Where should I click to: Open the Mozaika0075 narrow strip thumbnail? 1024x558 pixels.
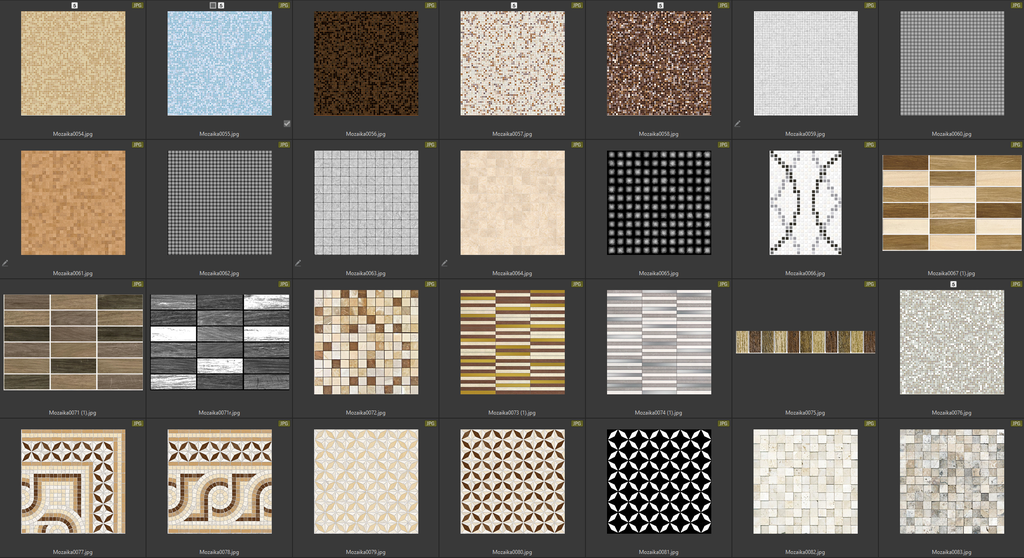(805, 342)
